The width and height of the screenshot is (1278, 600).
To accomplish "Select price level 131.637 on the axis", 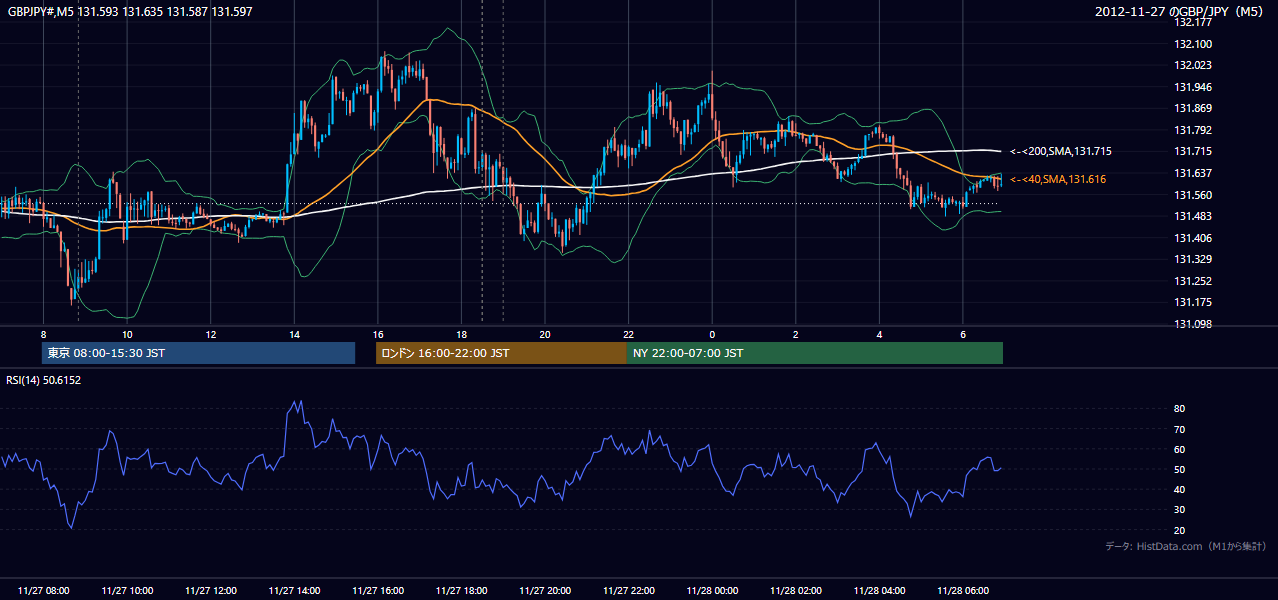I will (1194, 173).
